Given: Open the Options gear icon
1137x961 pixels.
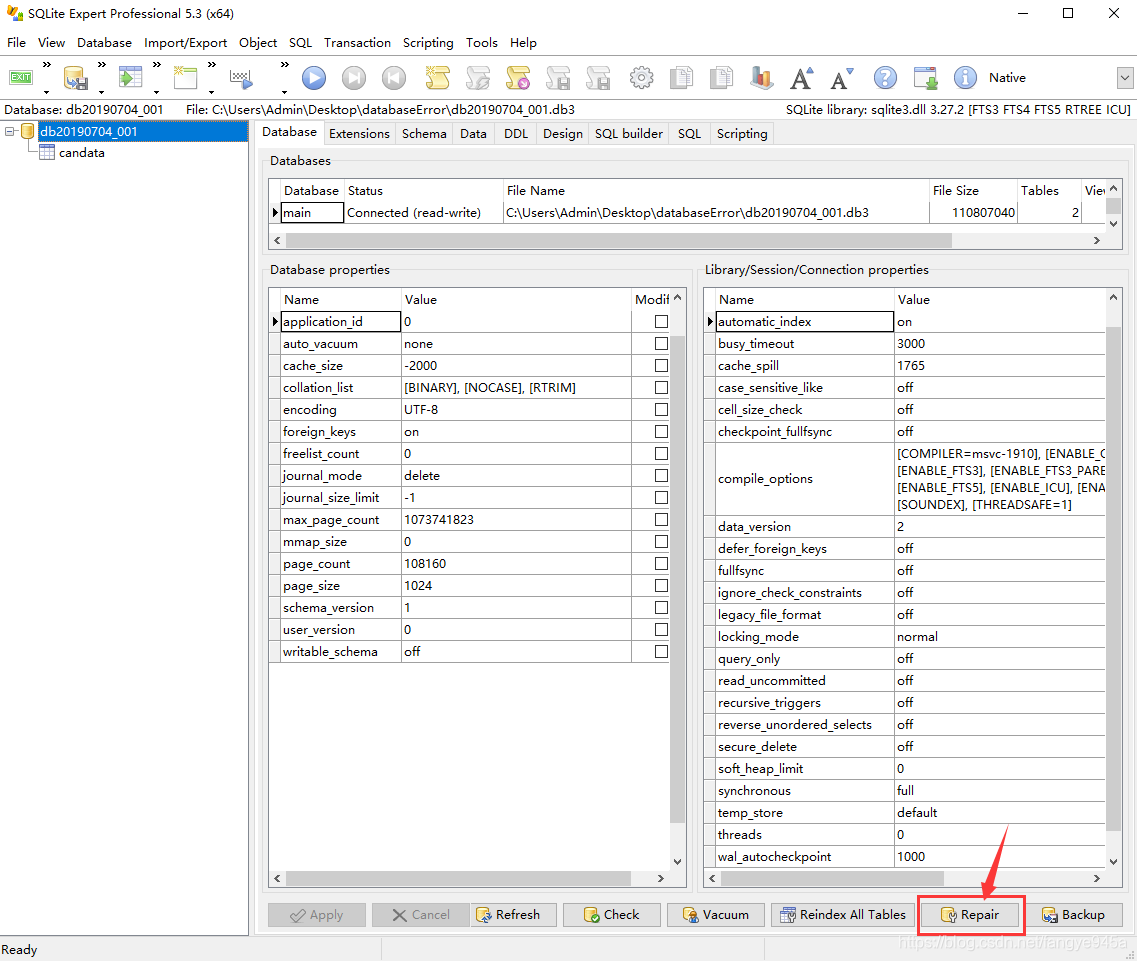Looking at the screenshot, I should pos(641,77).
